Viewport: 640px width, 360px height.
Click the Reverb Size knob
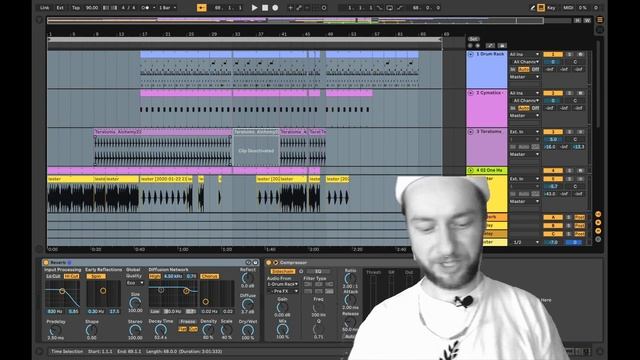coord(135,302)
